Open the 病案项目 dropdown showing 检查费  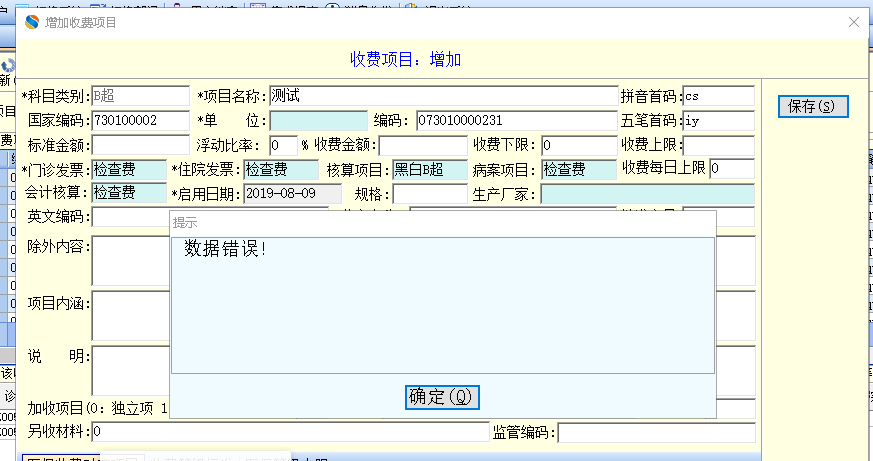tap(579, 169)
